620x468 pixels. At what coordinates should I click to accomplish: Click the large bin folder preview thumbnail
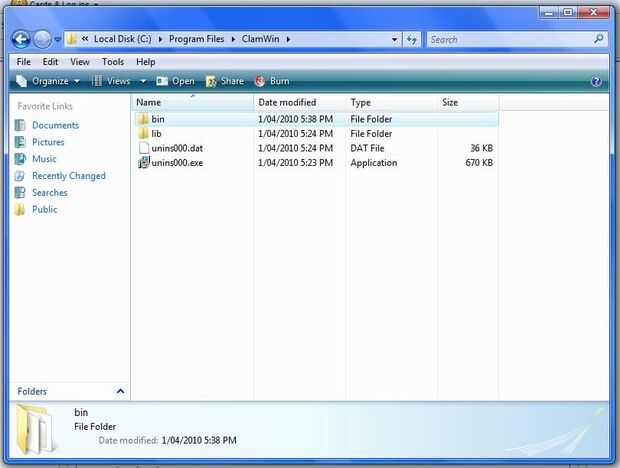pyautogui.click(x=35, y=429)
